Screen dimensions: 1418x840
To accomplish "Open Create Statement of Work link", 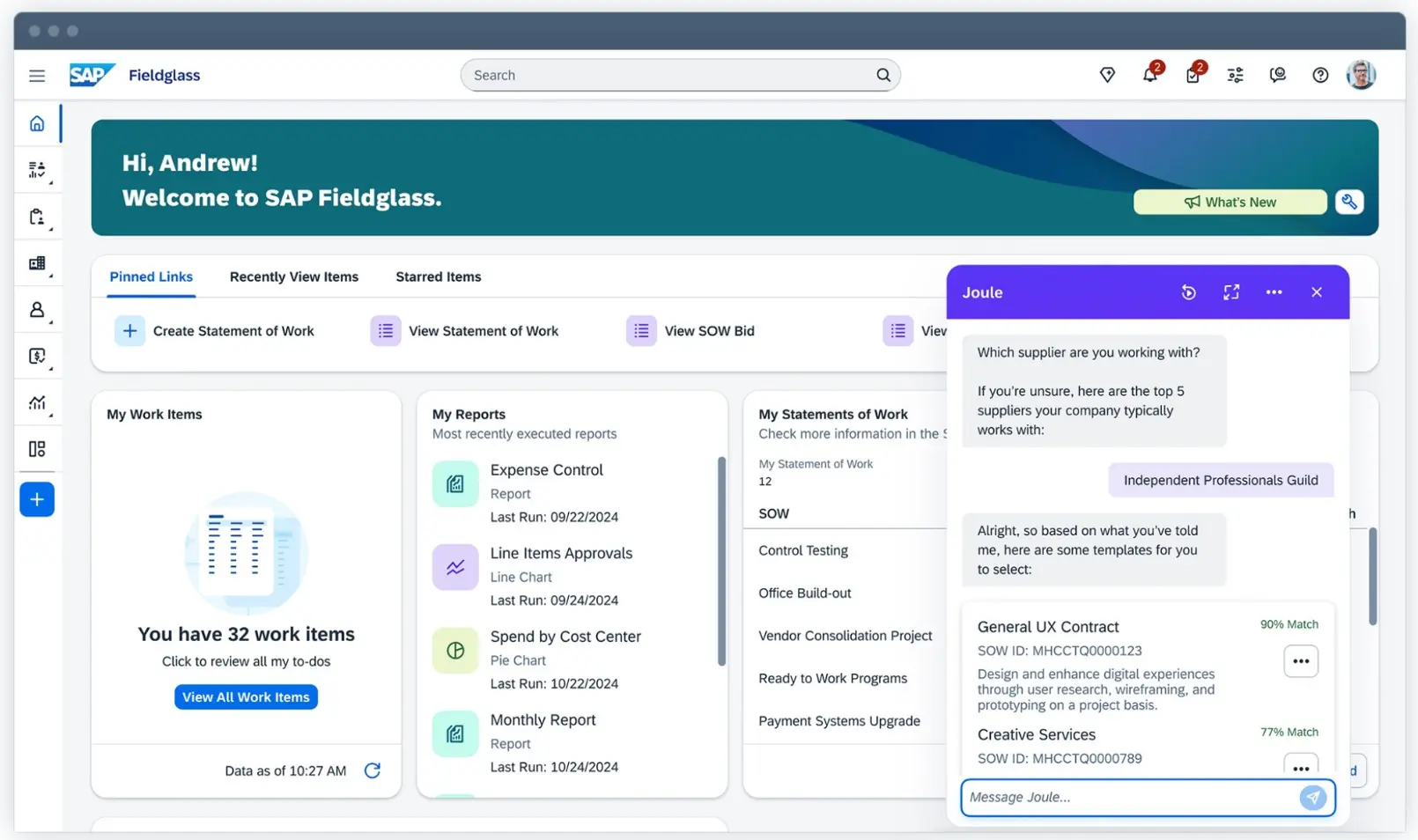I will (x=233, y=331).
